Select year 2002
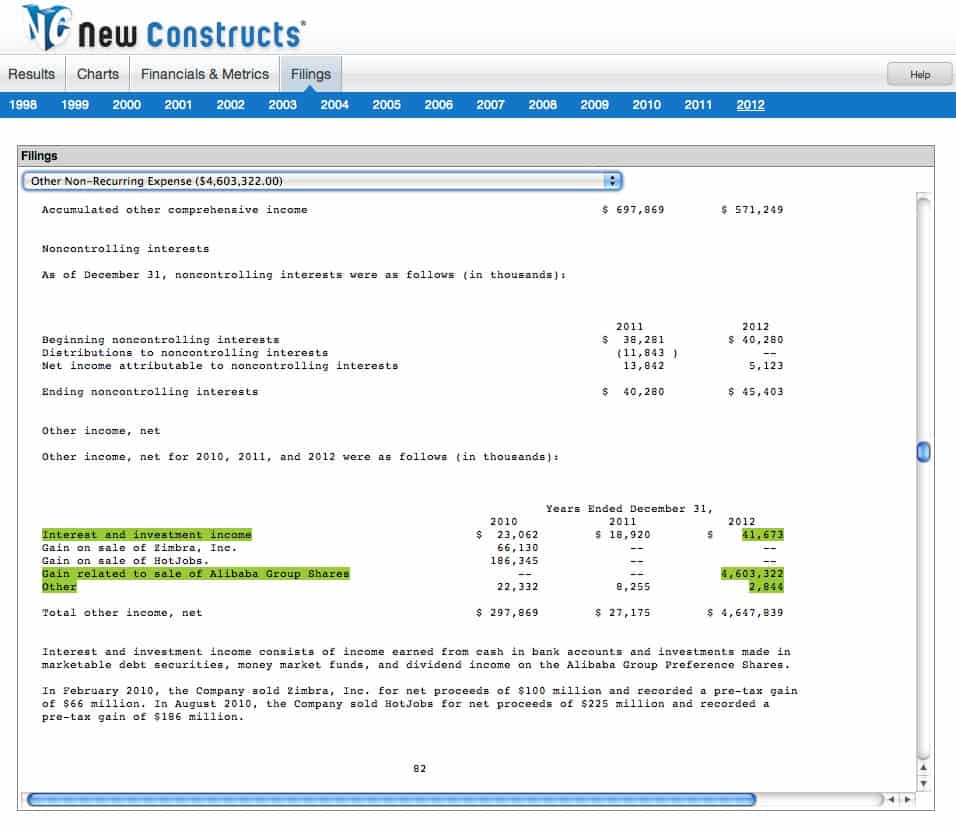Screen dimensions: 956x834 coord(230,105)
